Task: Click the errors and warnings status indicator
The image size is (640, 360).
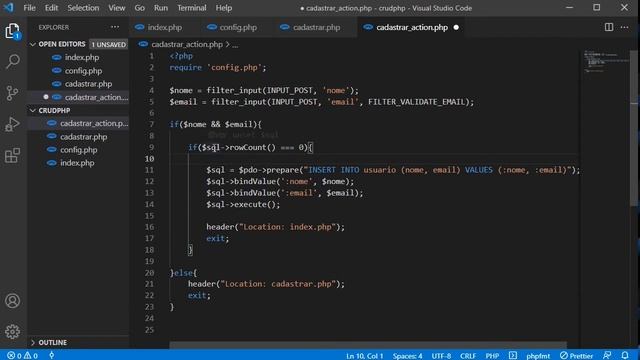Action: tap(22, 356)
